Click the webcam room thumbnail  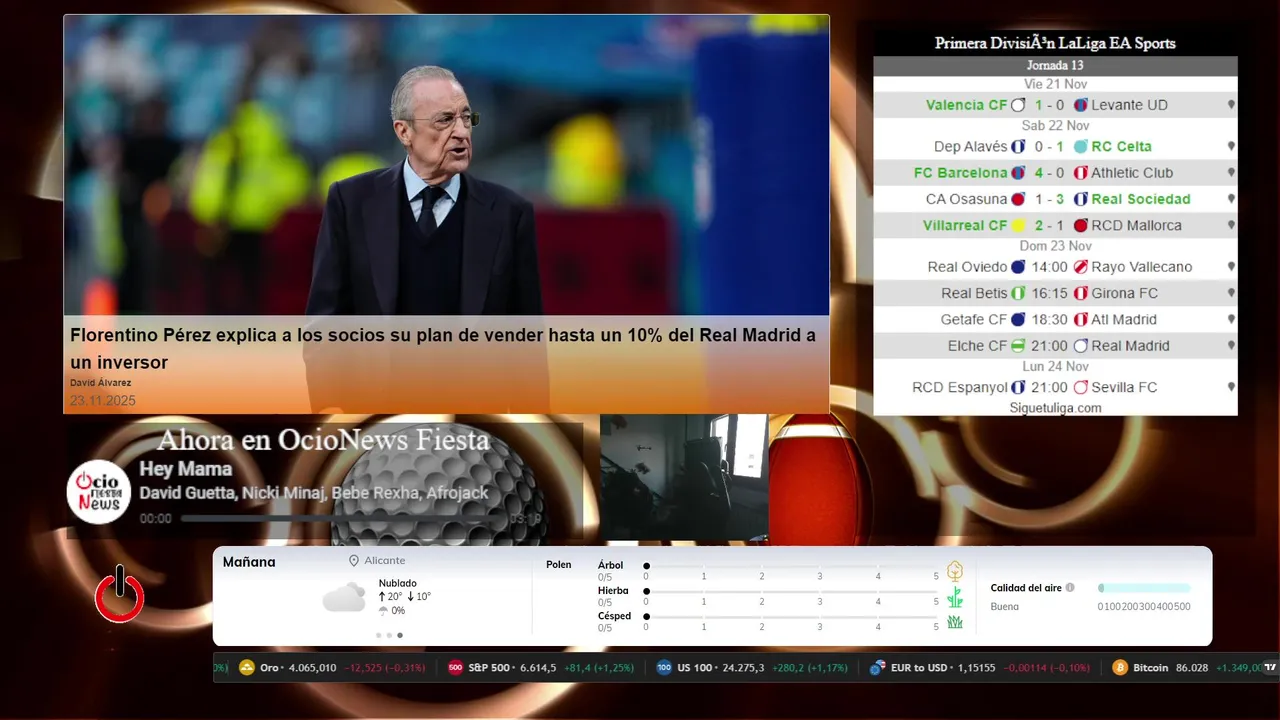click(684, 477)
